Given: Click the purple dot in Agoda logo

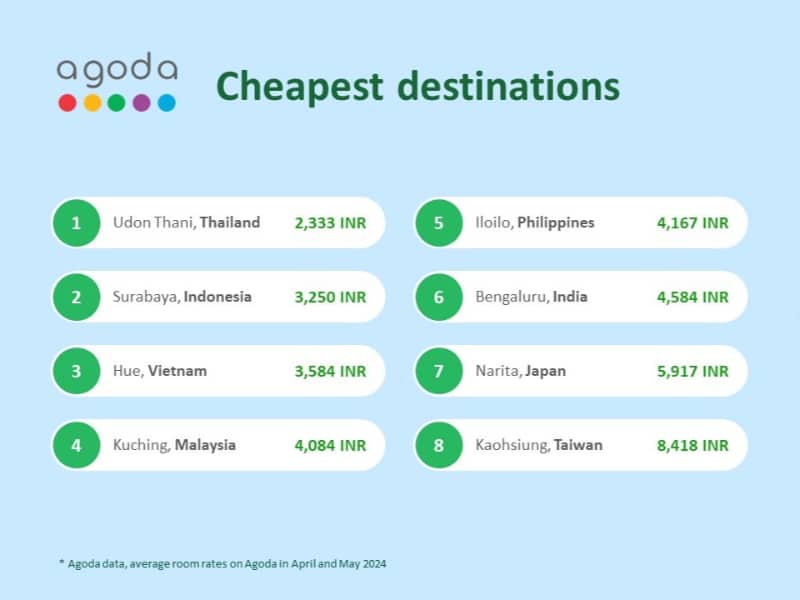Looking at the screenshot, I should [x=141, y=103].
